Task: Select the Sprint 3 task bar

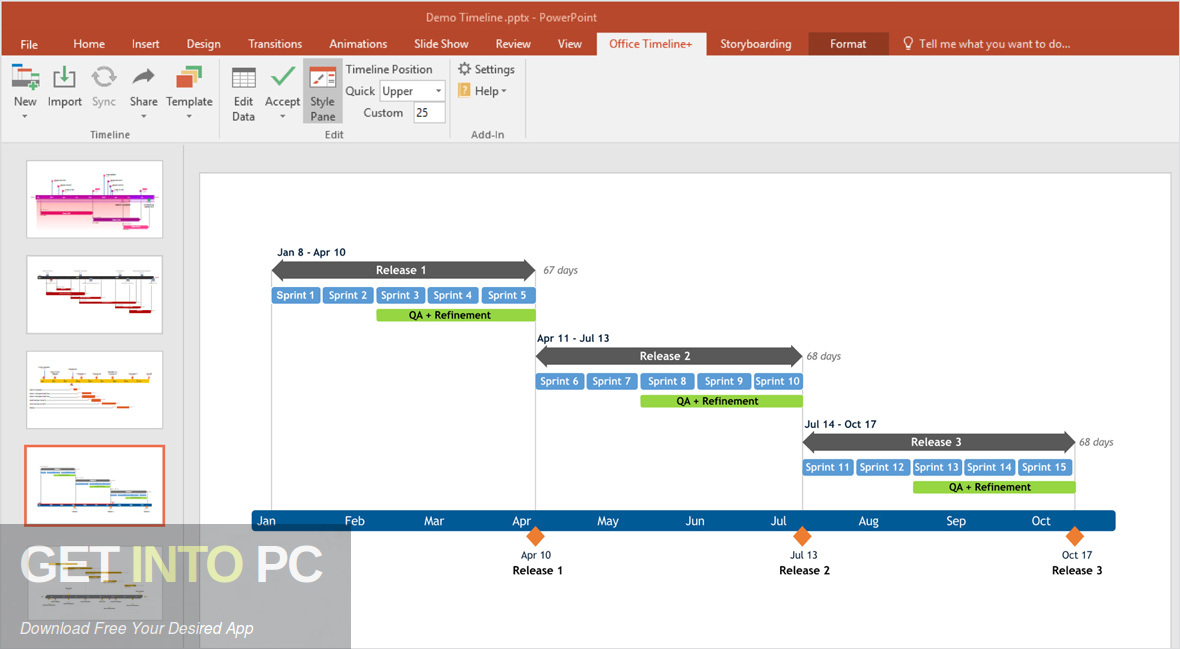Action: pos(400,295)
